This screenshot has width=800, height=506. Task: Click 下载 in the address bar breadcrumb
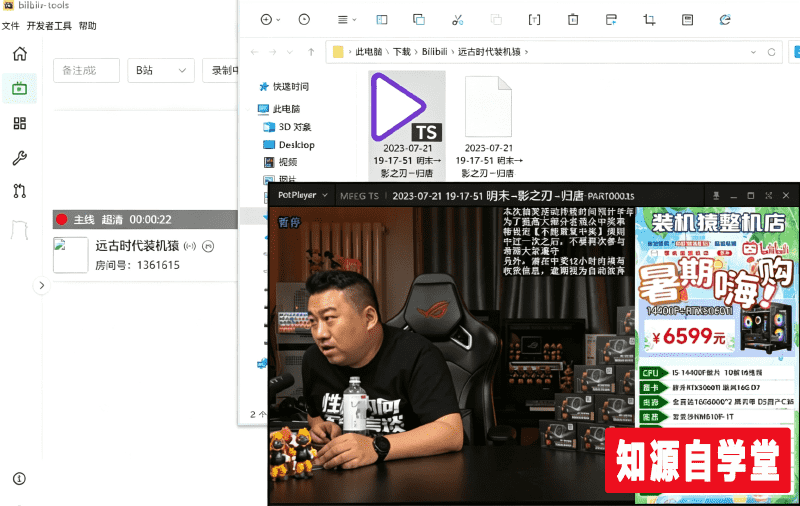coord(402,52)
